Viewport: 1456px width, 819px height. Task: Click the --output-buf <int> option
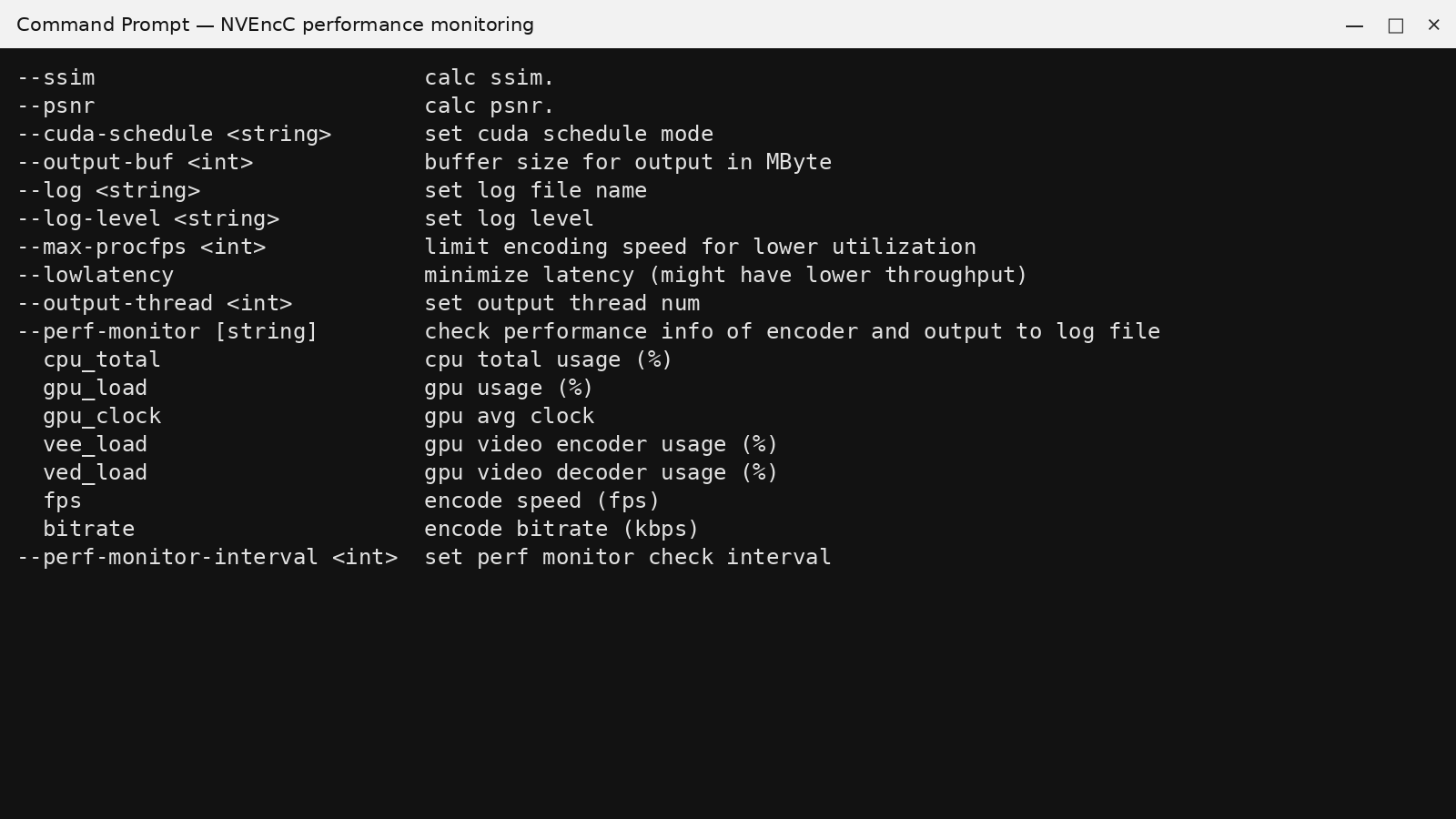(135, 163)
